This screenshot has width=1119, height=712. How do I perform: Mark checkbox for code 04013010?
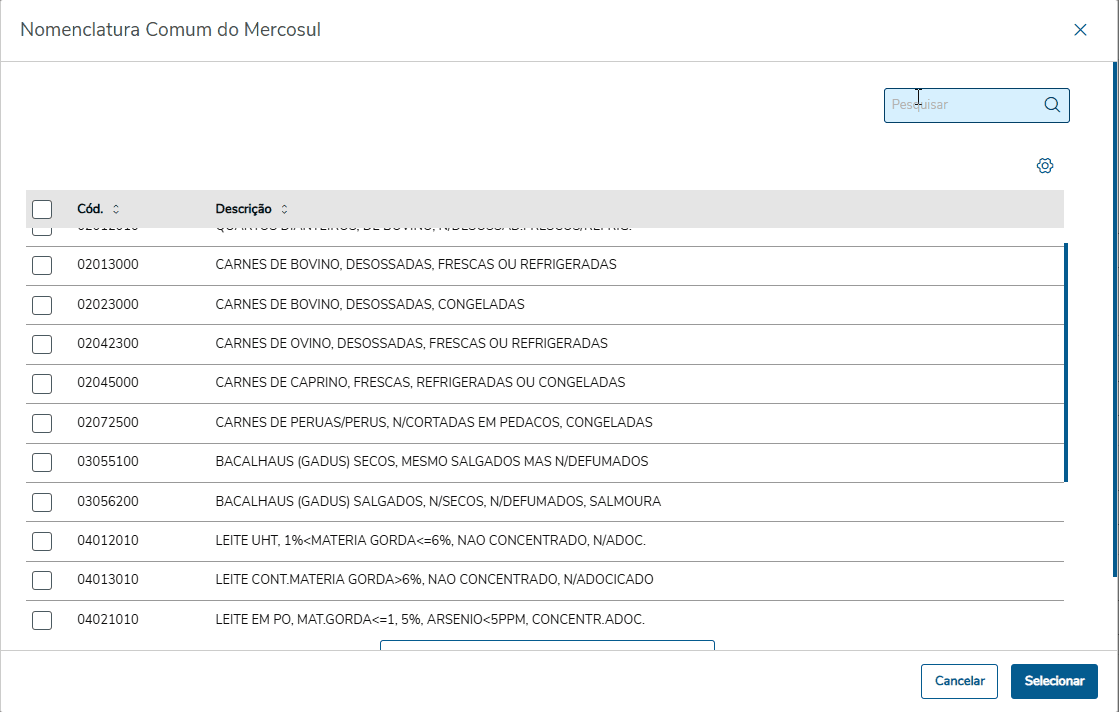[42, 580]
